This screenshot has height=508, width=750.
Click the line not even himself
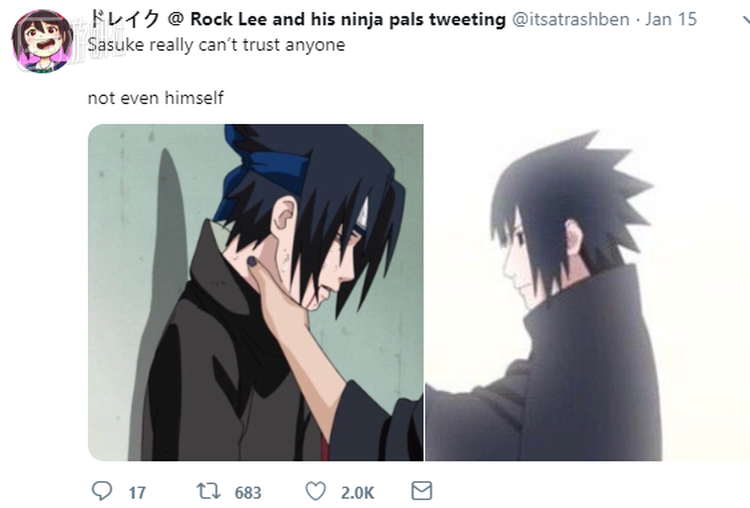[155, 98]
